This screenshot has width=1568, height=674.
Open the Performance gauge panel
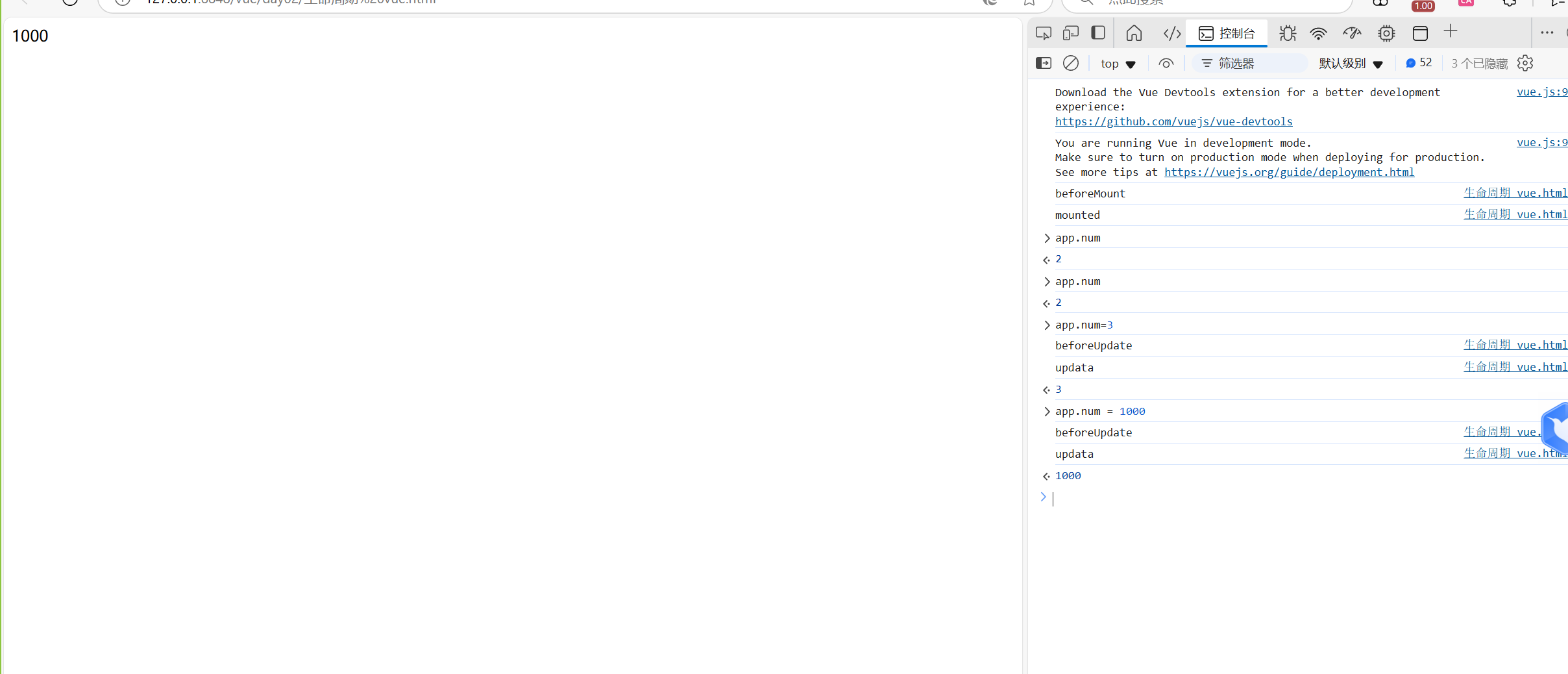(x=1352, y=33)
